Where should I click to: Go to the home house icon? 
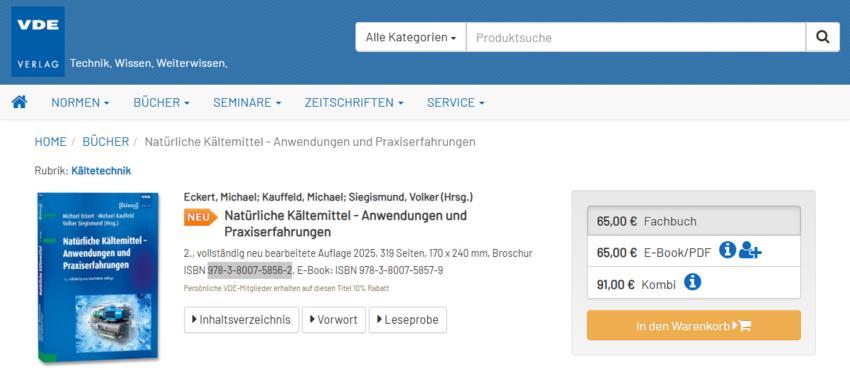(20, 102)
